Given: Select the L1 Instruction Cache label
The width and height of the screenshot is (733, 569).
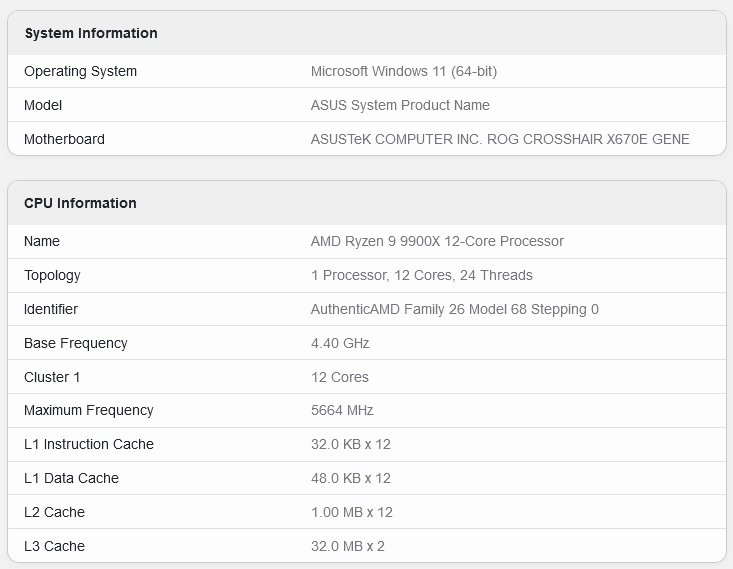Looking at the screenshot, I should pos(89,444).
